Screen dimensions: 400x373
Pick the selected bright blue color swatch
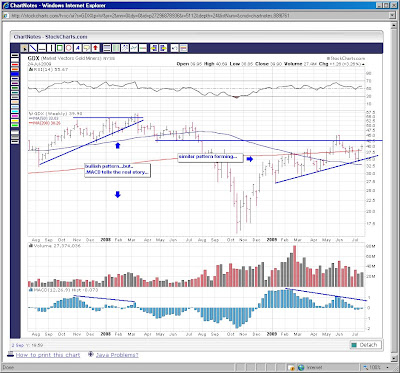coord(15,74)
